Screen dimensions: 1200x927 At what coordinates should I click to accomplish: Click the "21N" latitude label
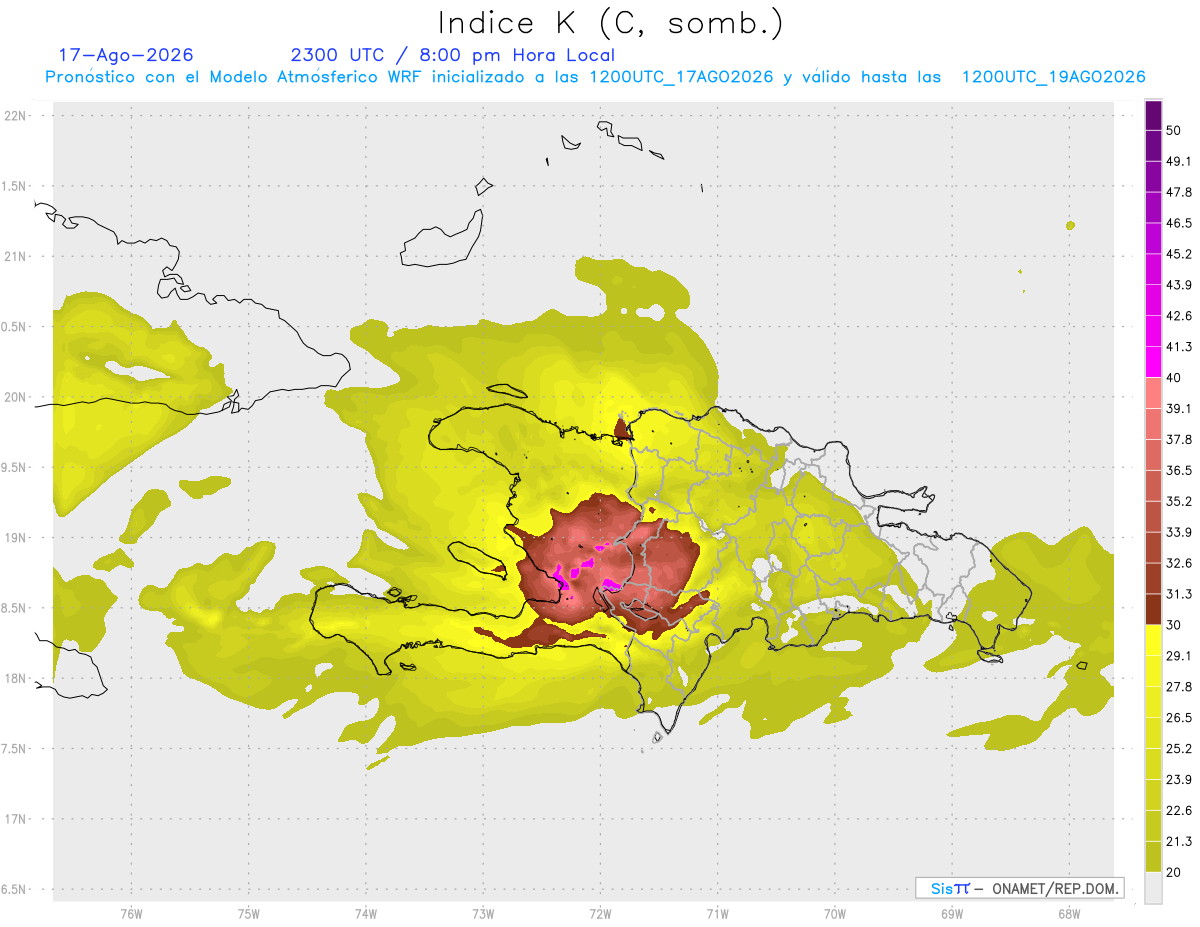[x=14, y=256]
